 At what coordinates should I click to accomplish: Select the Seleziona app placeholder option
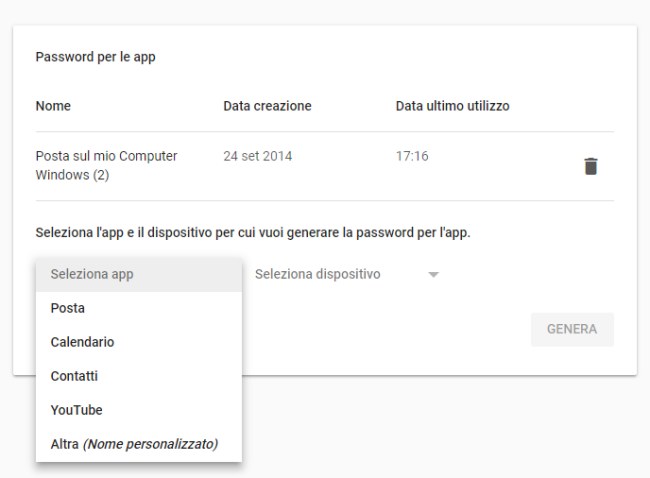point(139,274)
